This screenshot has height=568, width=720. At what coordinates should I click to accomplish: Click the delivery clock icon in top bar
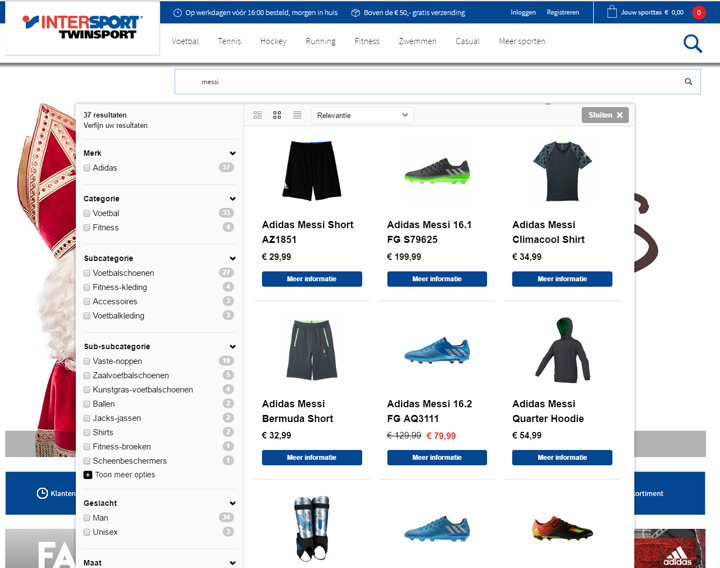click(x=177, y=13)
